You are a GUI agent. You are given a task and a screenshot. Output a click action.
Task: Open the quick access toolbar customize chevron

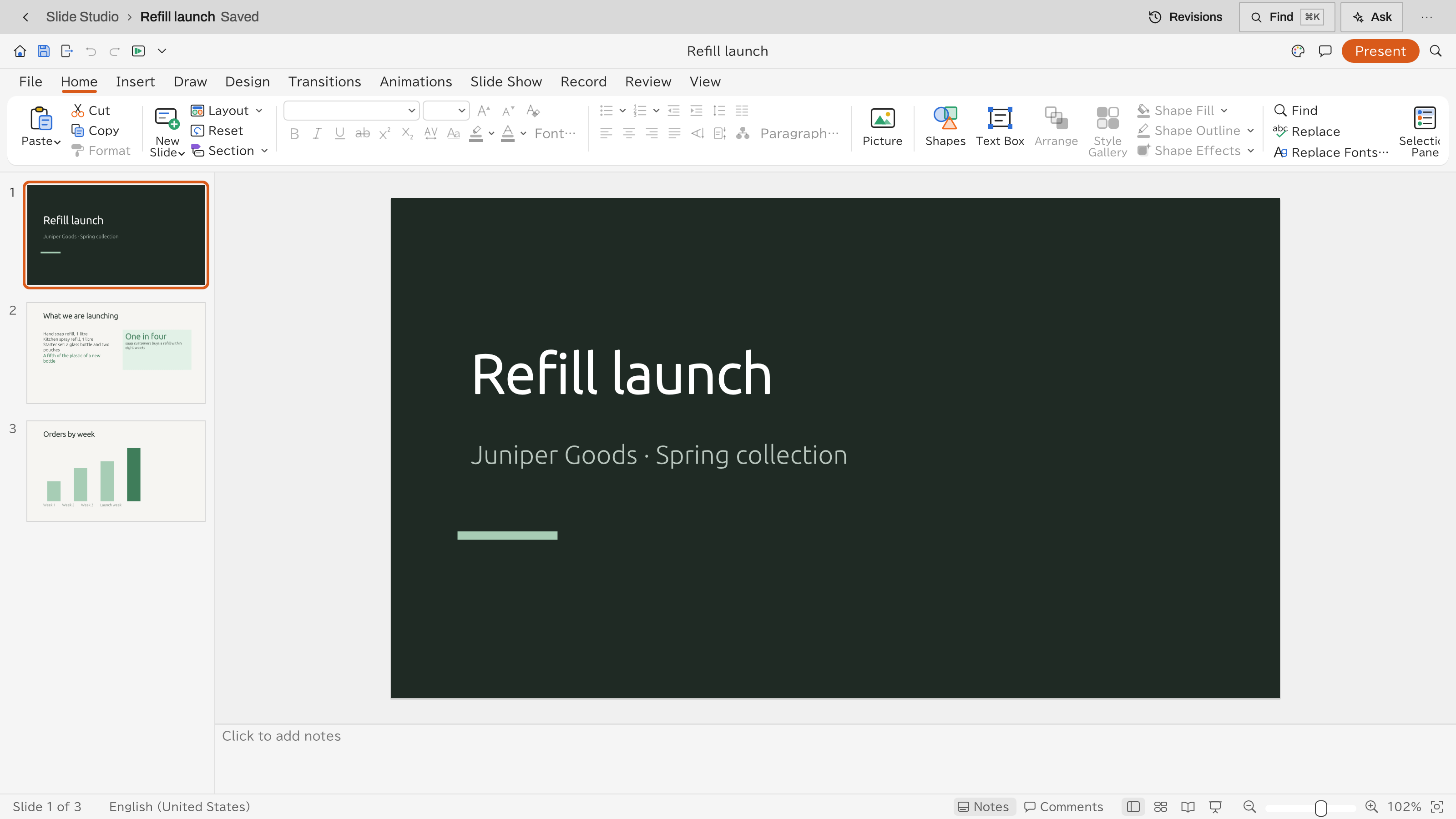click(162, 51)
